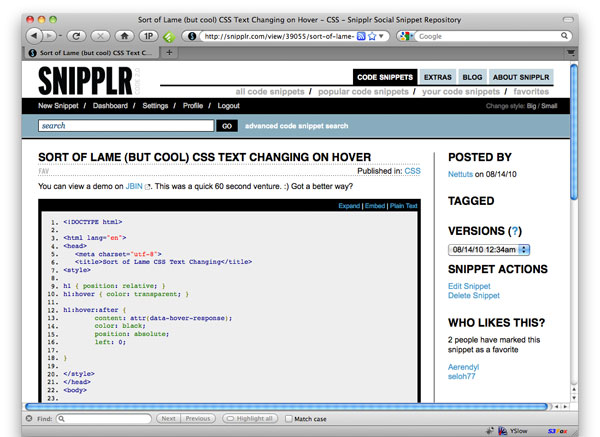This screenshot has height=437, width=600.
Task: Open the Google search engine selector
Action: point(405,36)
